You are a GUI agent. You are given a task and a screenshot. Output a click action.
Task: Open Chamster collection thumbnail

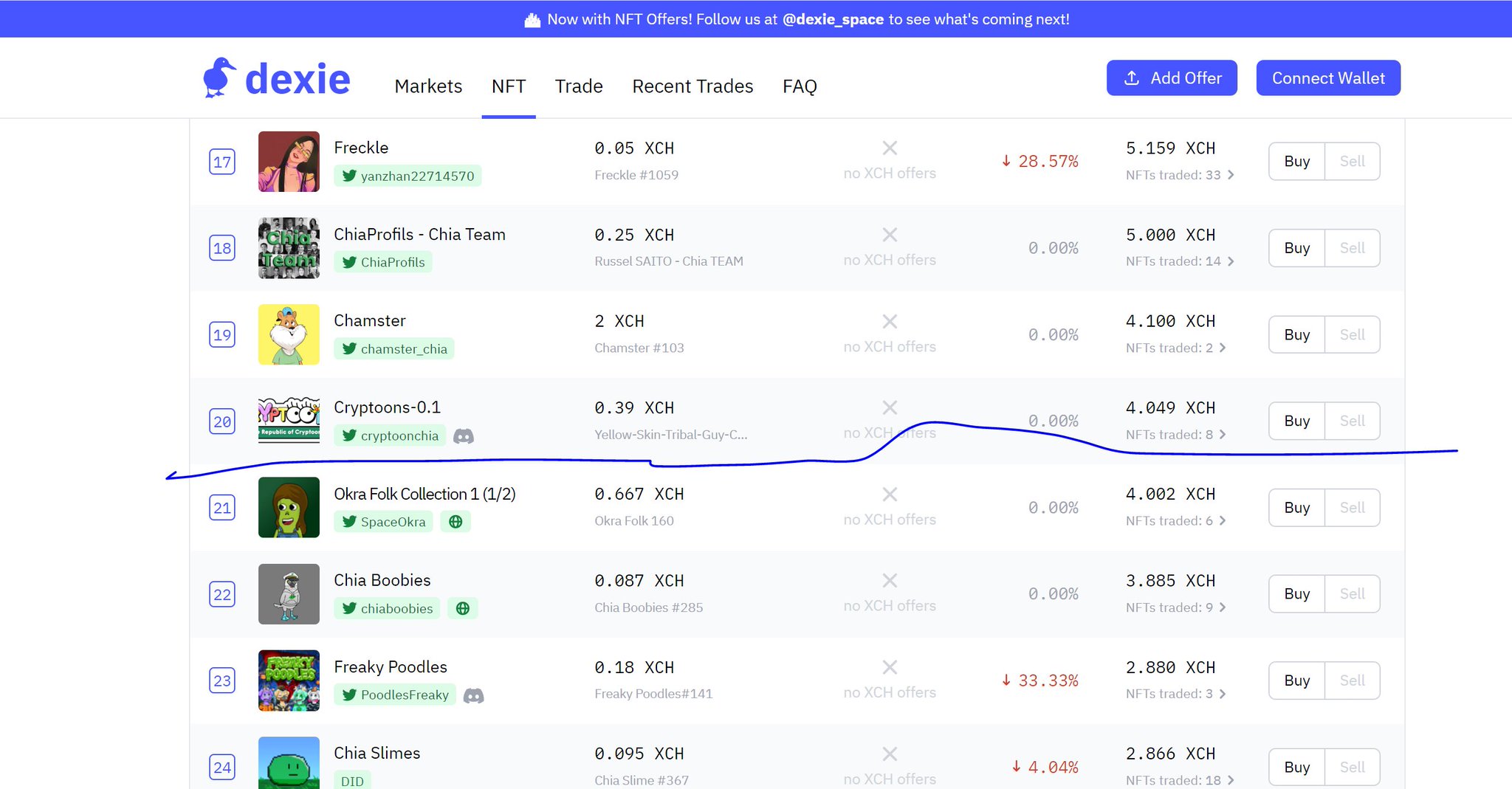pyautogui.click(x=289, y=334)
